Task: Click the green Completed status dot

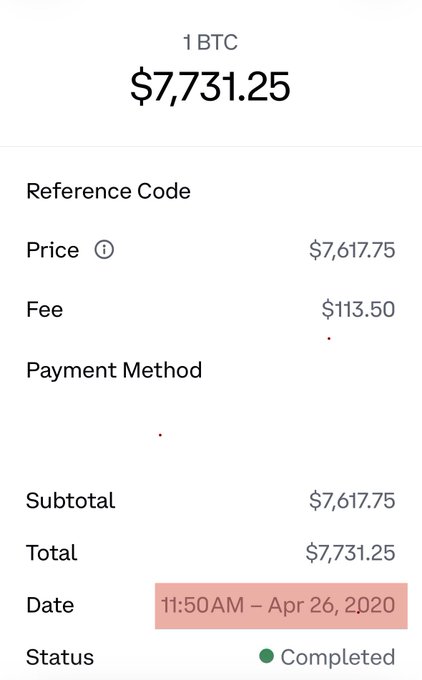Action: 266,656
